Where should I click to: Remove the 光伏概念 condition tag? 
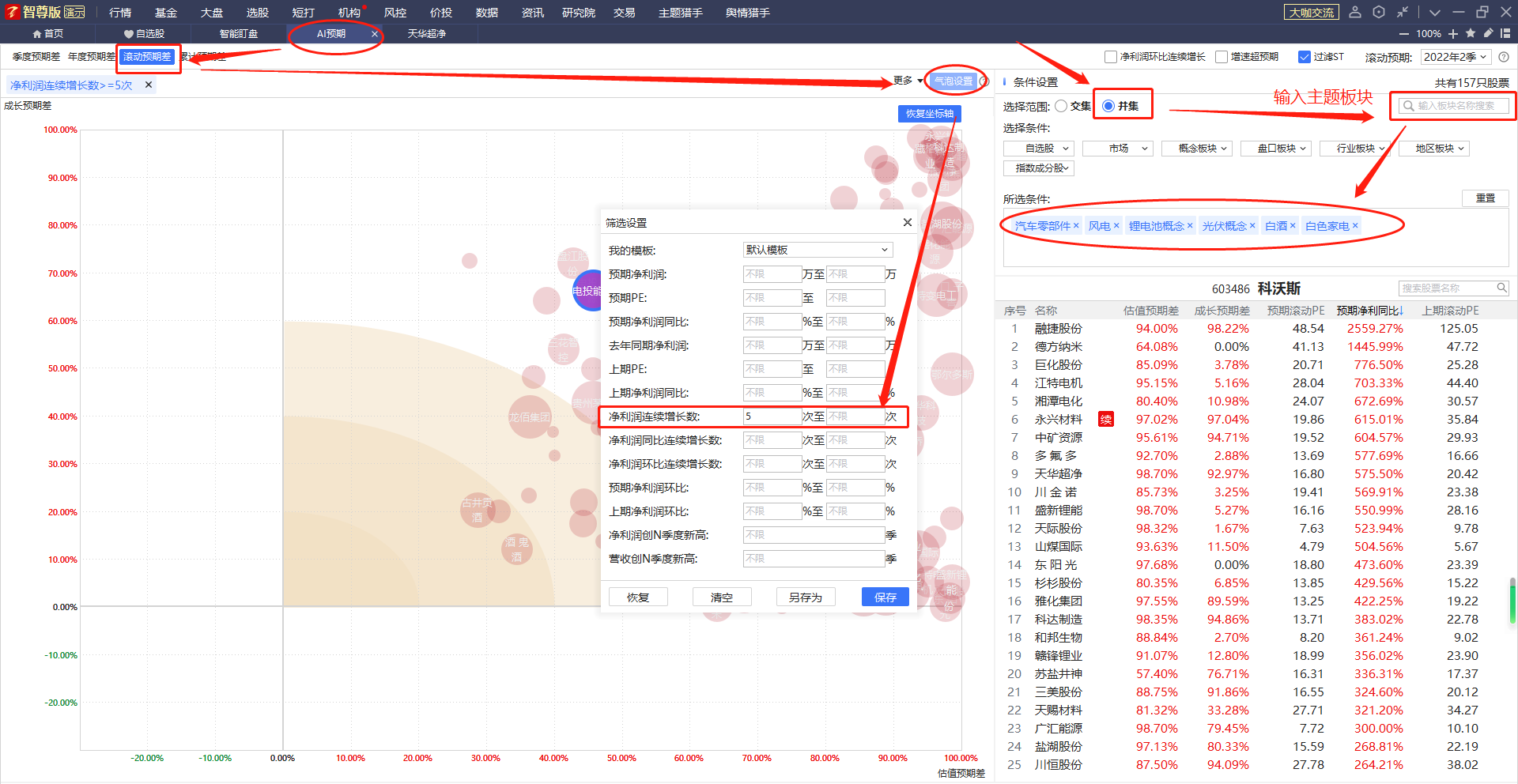coord(1252,225)
